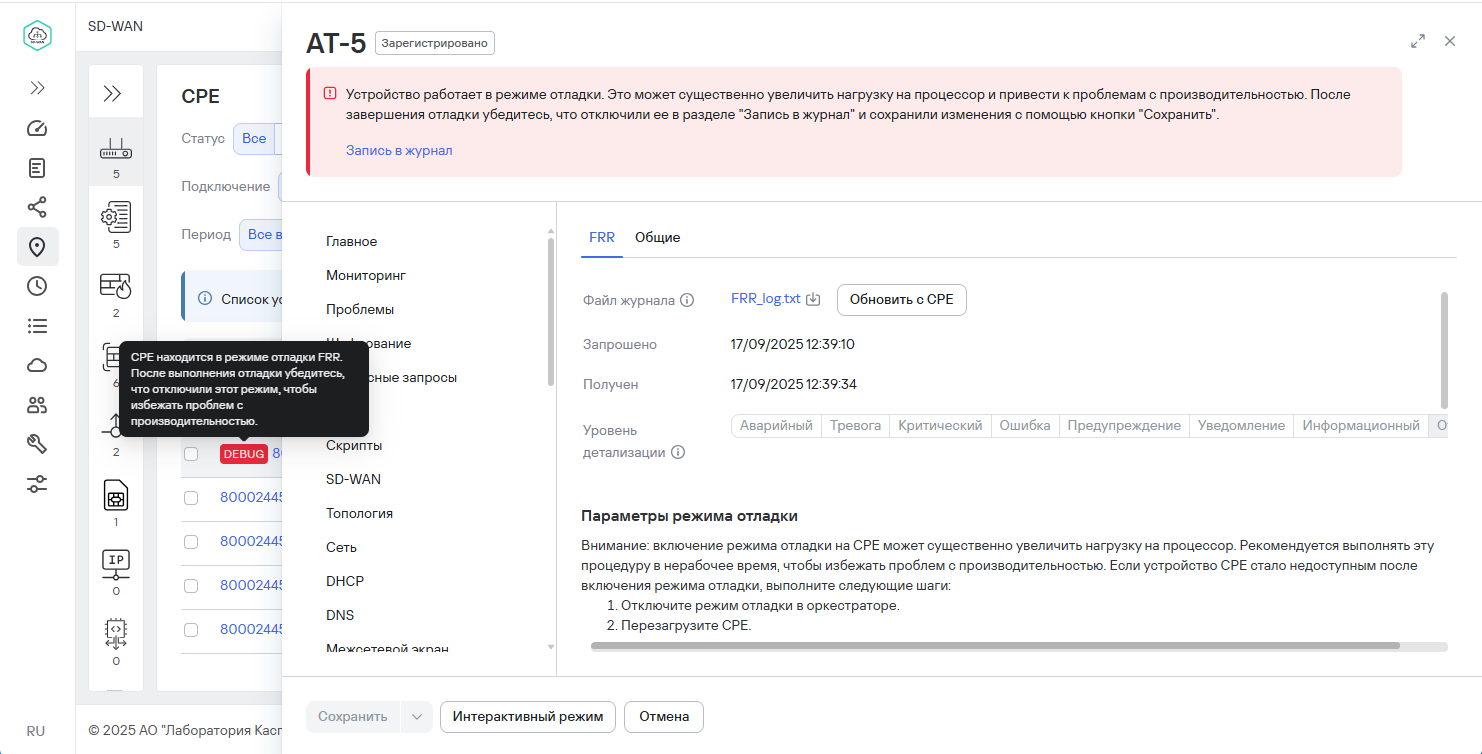1482x754 pixels.
Task: Expand the secondary CPE sidebar chevrons
Action: 113,94
